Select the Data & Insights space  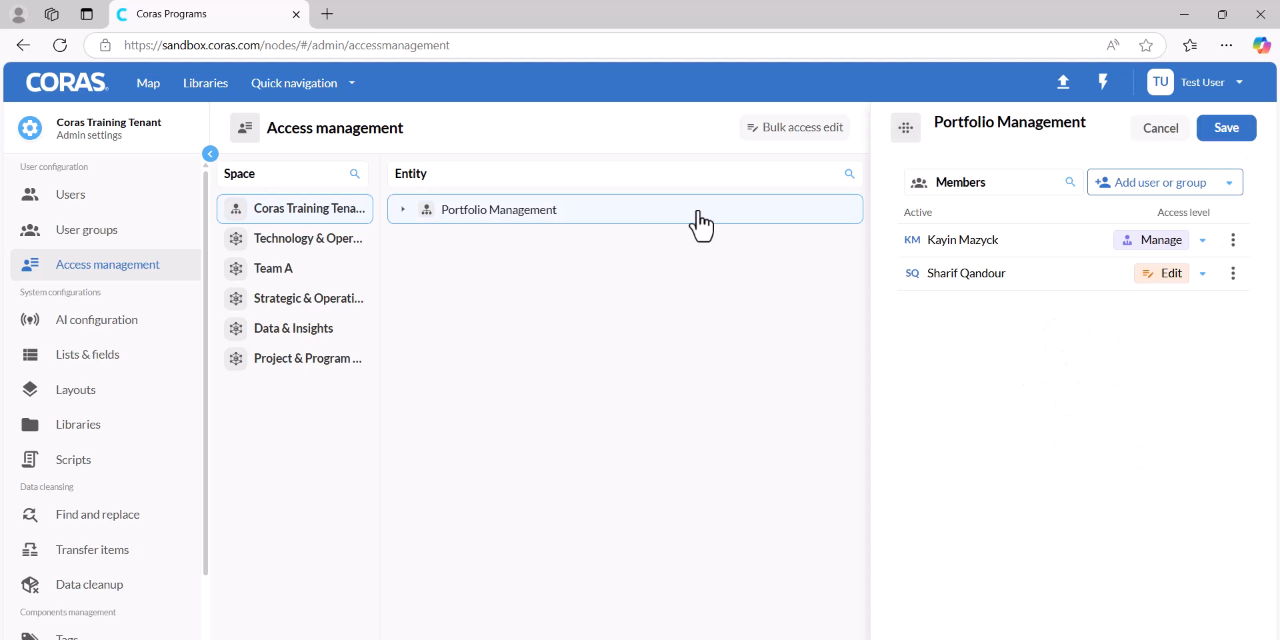coord(295,328)
